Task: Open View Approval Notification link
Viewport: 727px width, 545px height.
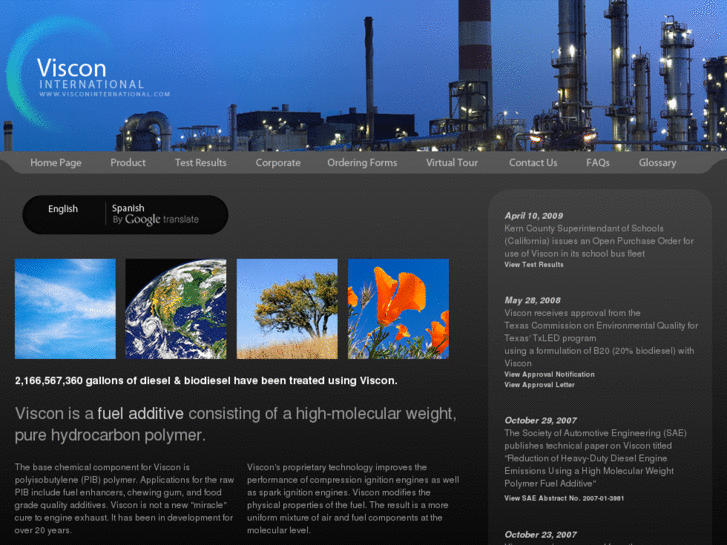Action: point(549,374)
